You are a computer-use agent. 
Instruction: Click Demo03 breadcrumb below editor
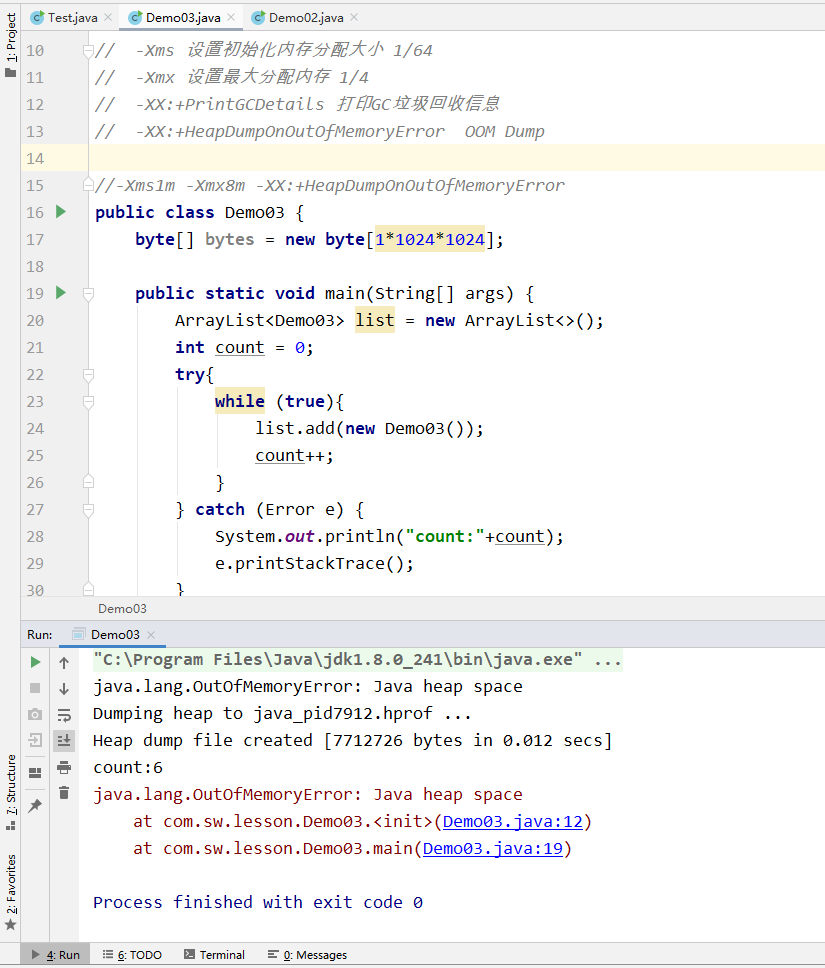[122, 609]
